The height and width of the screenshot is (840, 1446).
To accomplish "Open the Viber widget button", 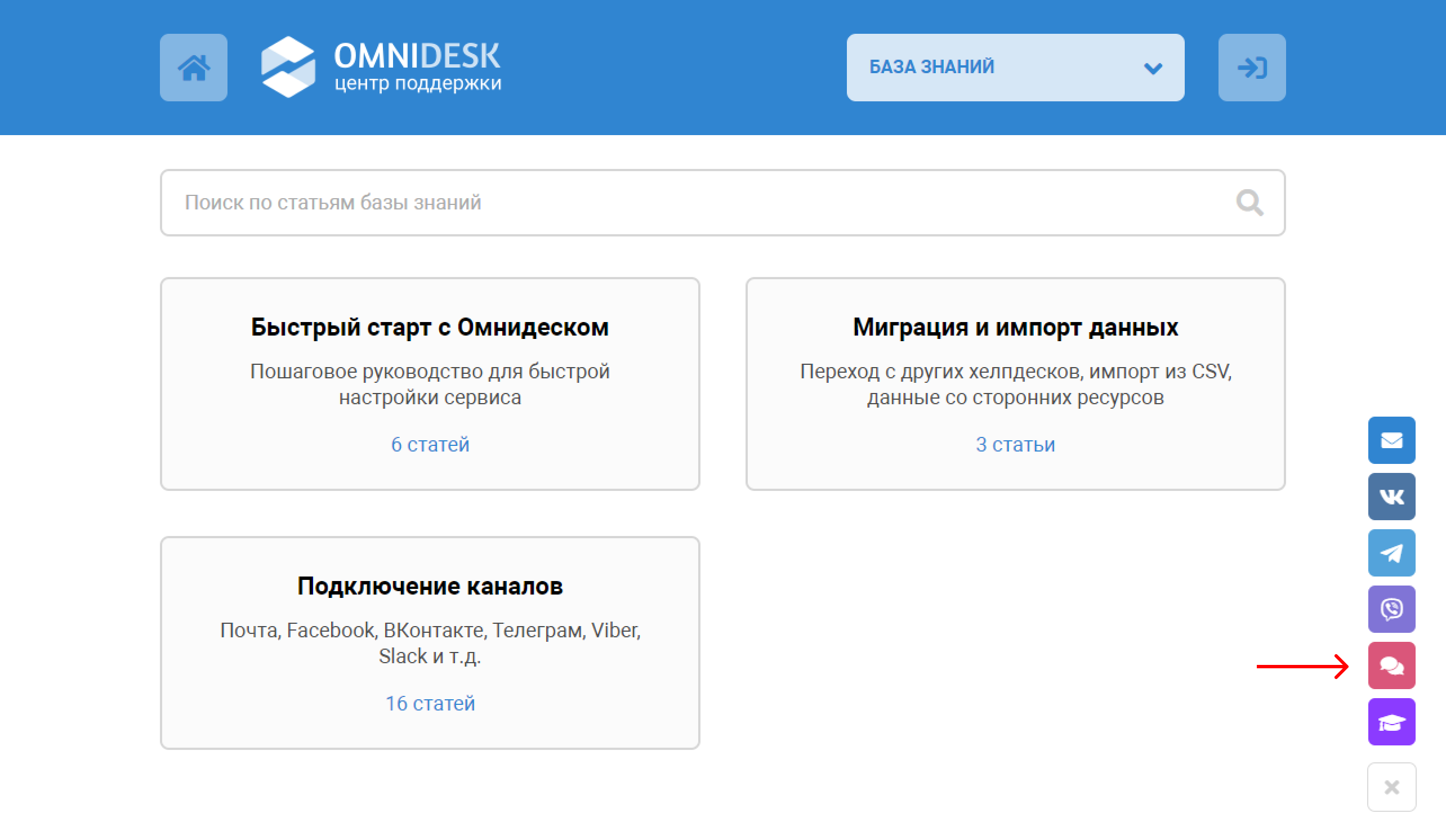I will [x=1391, y=609].
